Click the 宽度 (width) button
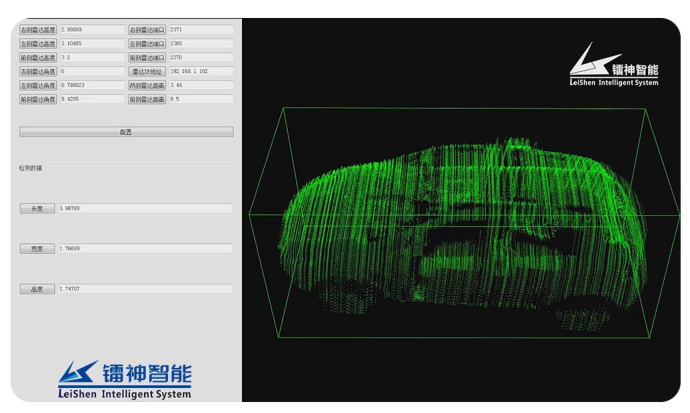 37,249
